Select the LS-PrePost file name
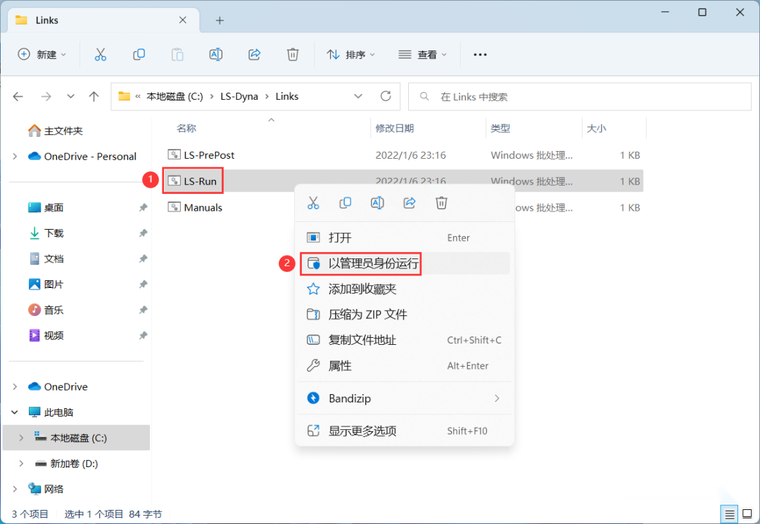The width and height of the screenshot is (760, 524). 209,155
